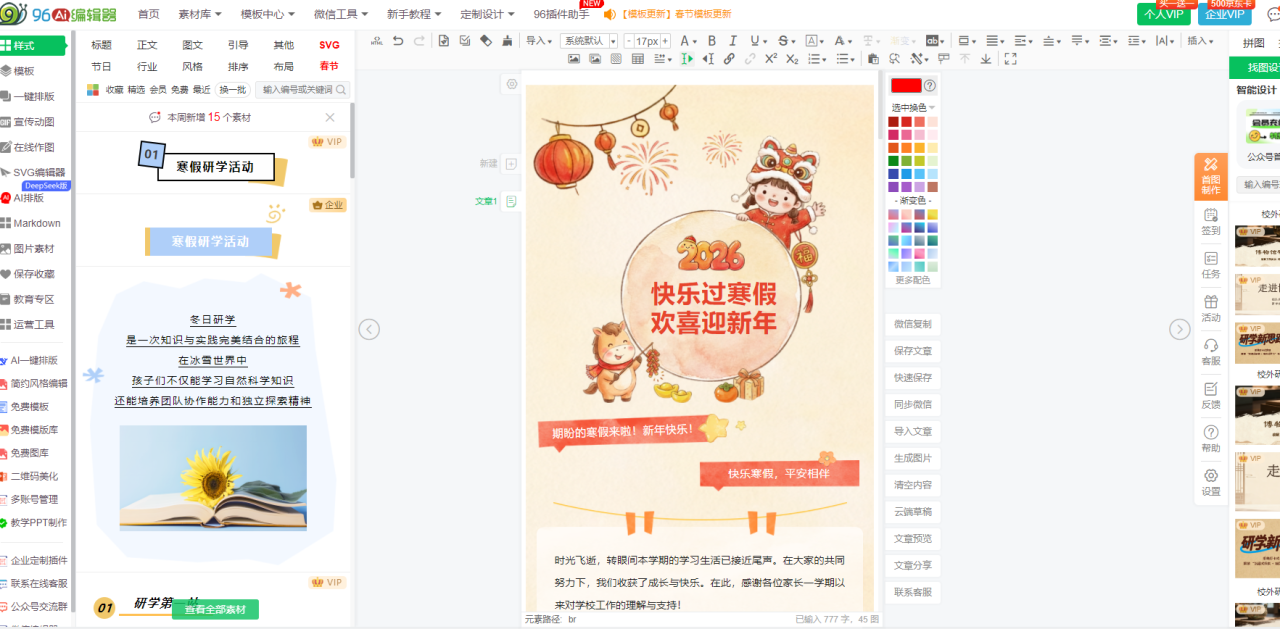This screenshot has width=1280, height=629.
Task: Click the insert table icon
Action: click(639, 59)
